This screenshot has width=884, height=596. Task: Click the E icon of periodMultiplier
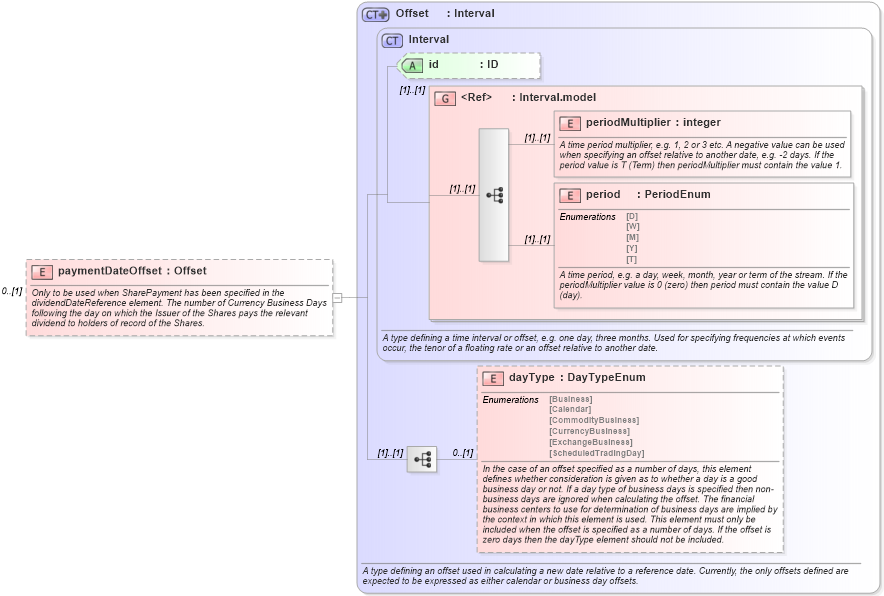tap(570, 124)
